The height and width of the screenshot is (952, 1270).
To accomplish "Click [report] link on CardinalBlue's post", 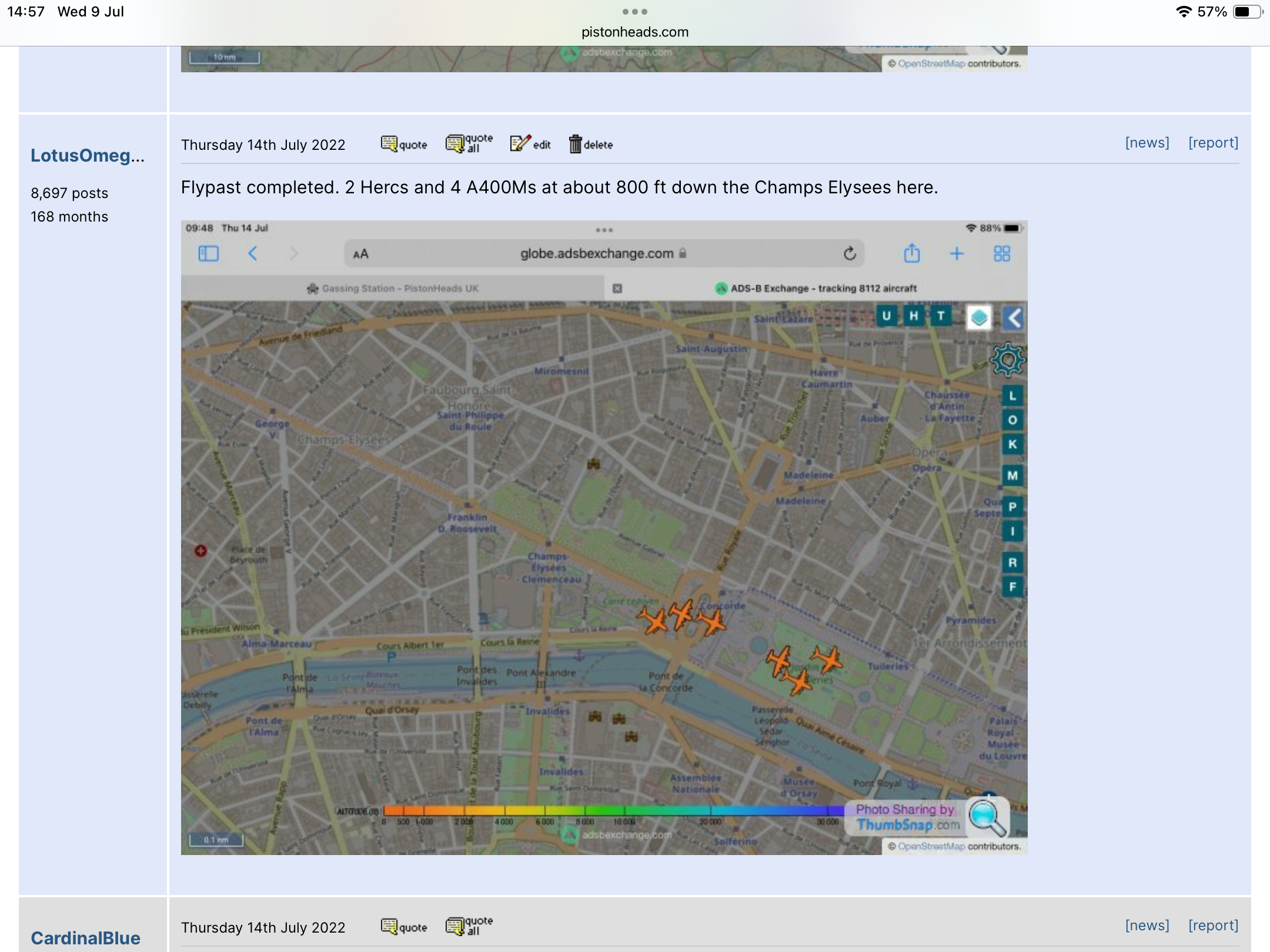I will tap(1213, 926).
